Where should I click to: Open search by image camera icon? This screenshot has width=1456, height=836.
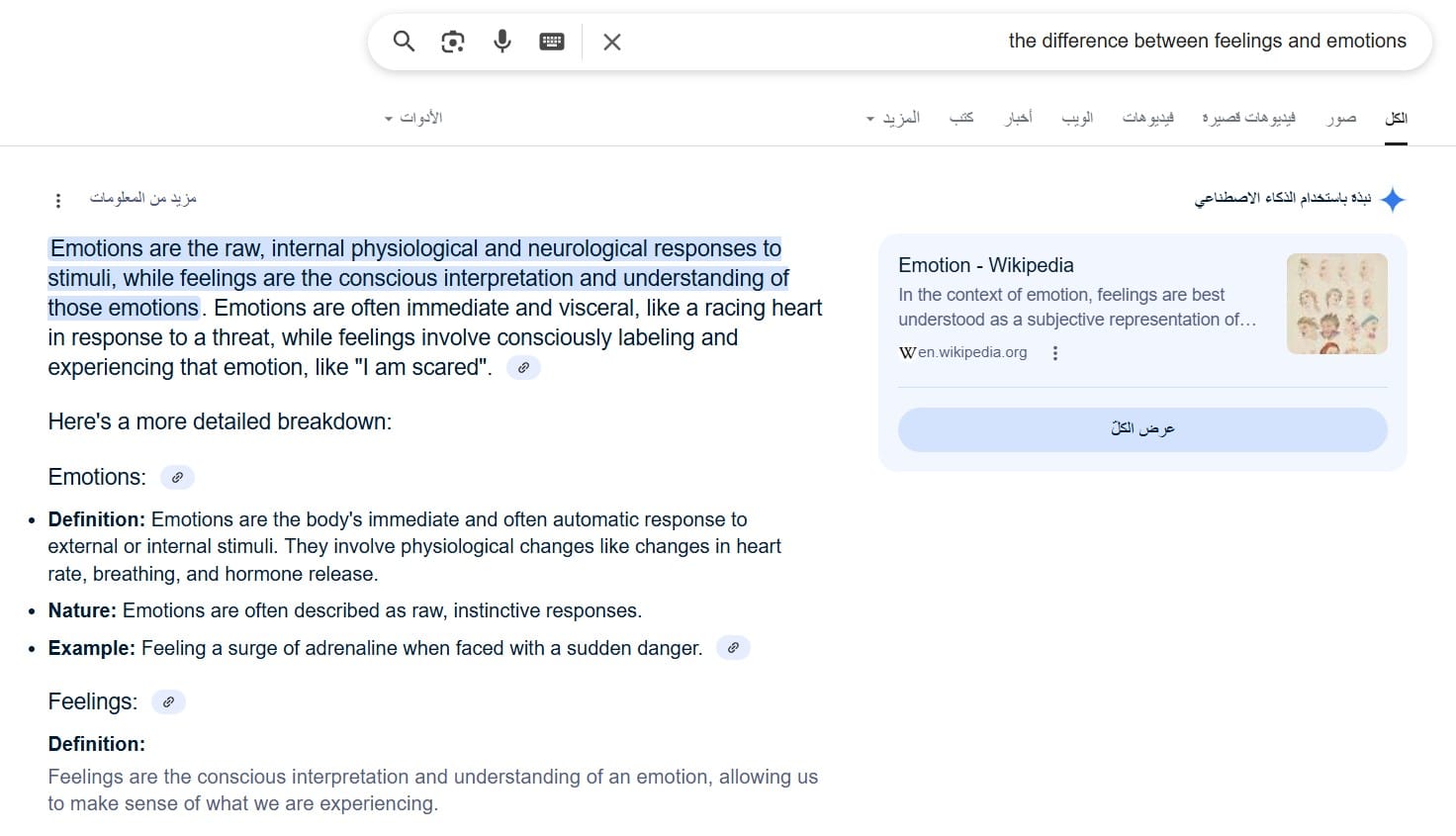[453, 42]
